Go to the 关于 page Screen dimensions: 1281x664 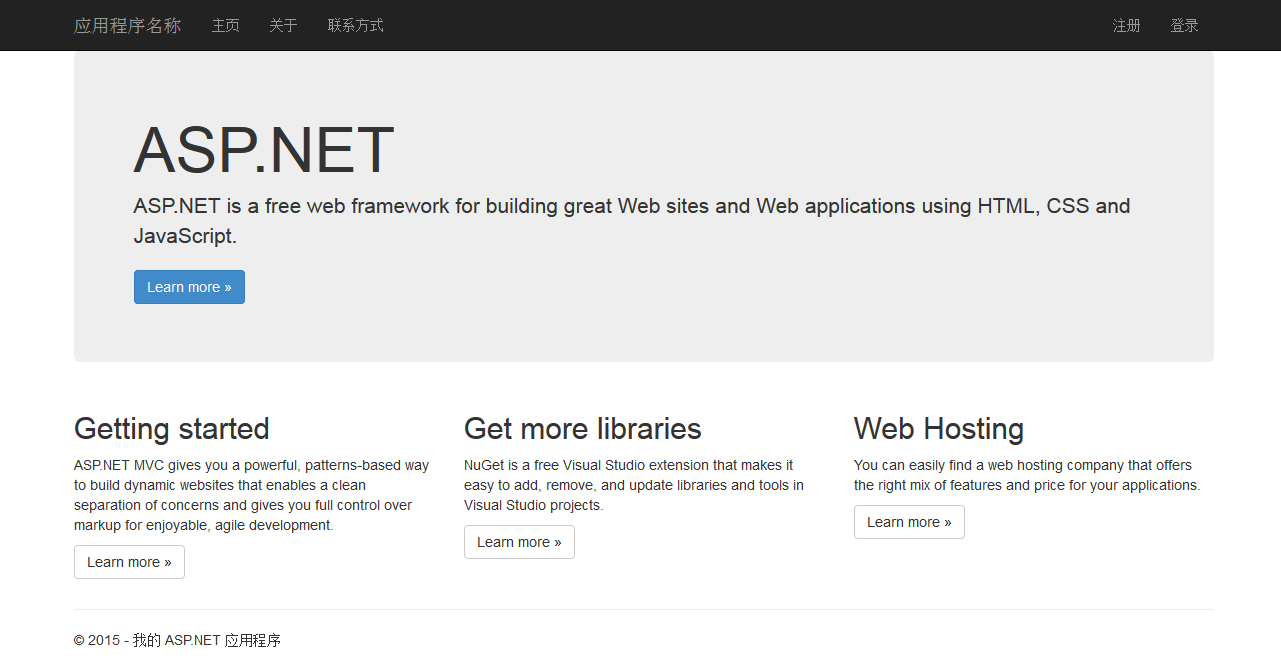(283, 25)
